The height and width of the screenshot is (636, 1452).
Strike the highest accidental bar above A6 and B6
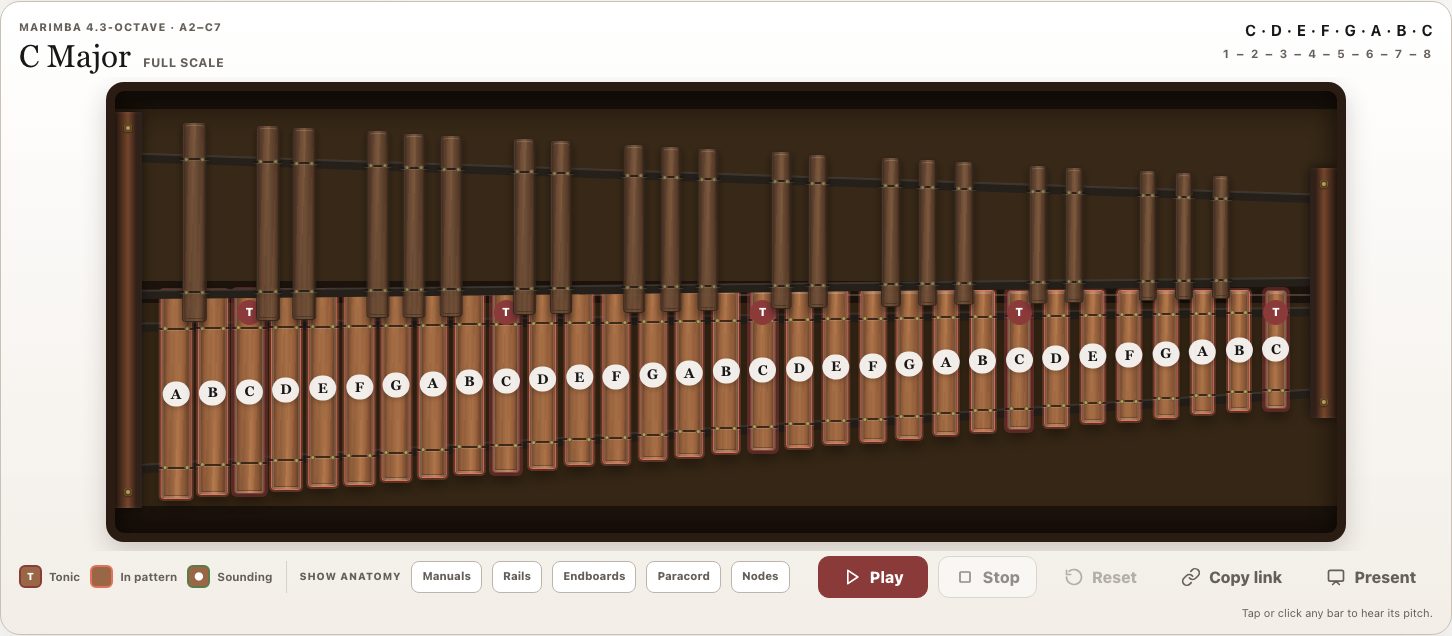pyautogui.click(x=1220, y=236)
